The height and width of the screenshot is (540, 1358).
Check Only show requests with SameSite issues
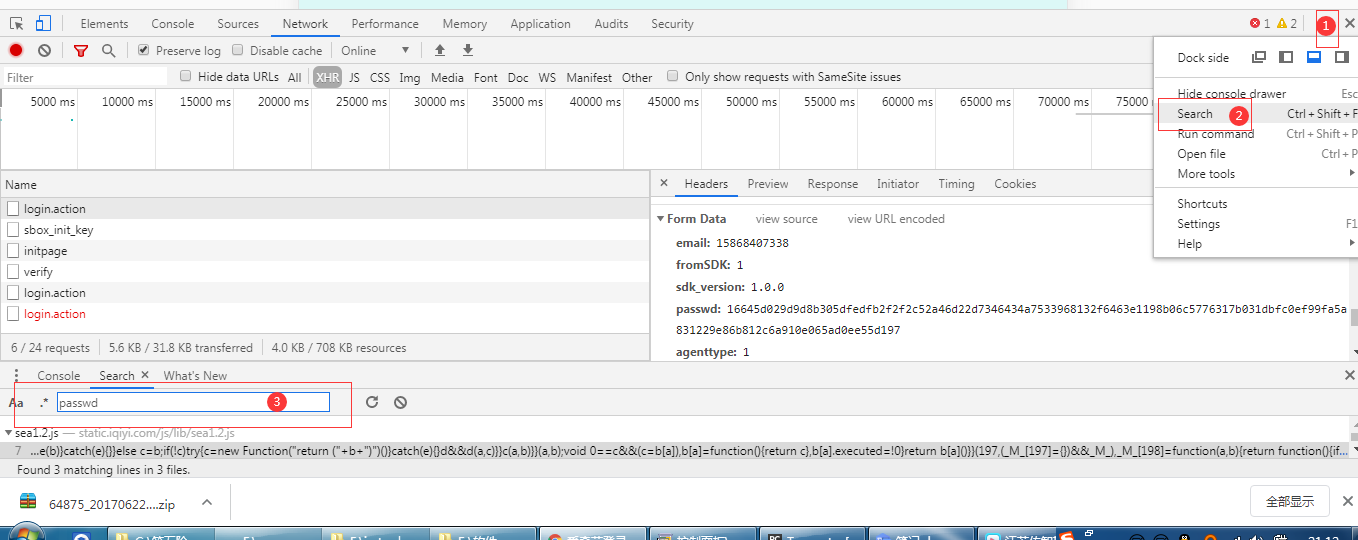pos(673,76)
